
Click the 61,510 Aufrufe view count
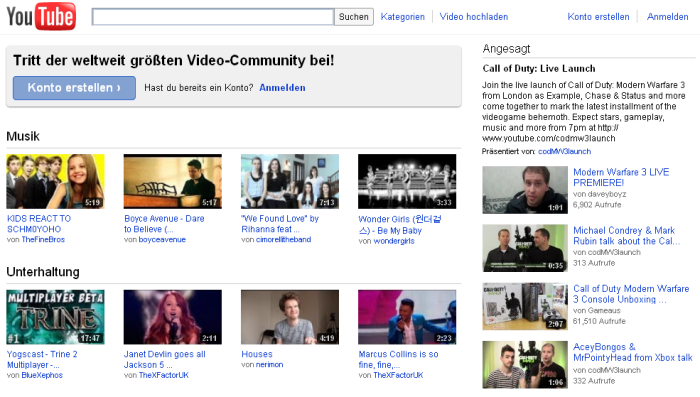[x=599, y=321]
